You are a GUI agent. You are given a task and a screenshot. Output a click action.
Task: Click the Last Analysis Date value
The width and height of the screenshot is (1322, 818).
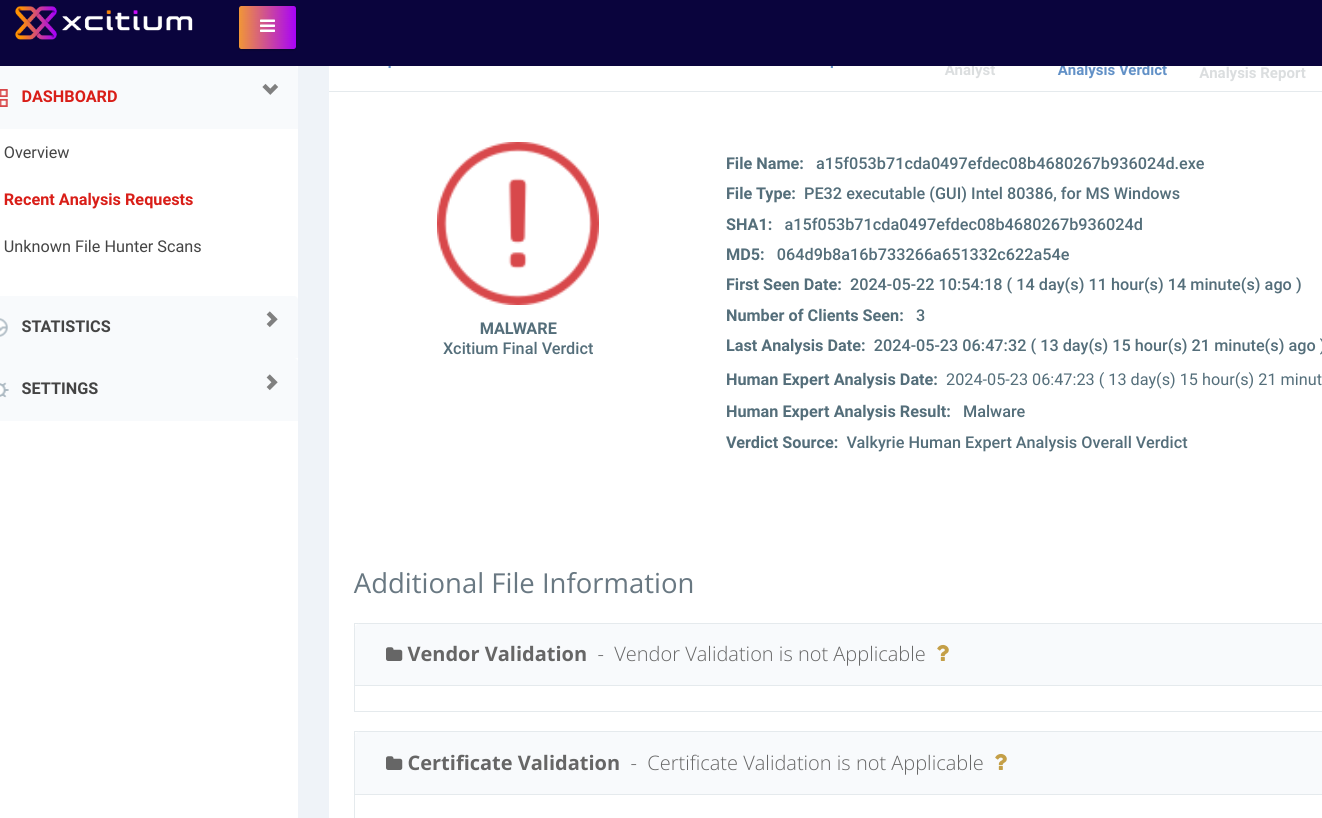(1098, 346)
